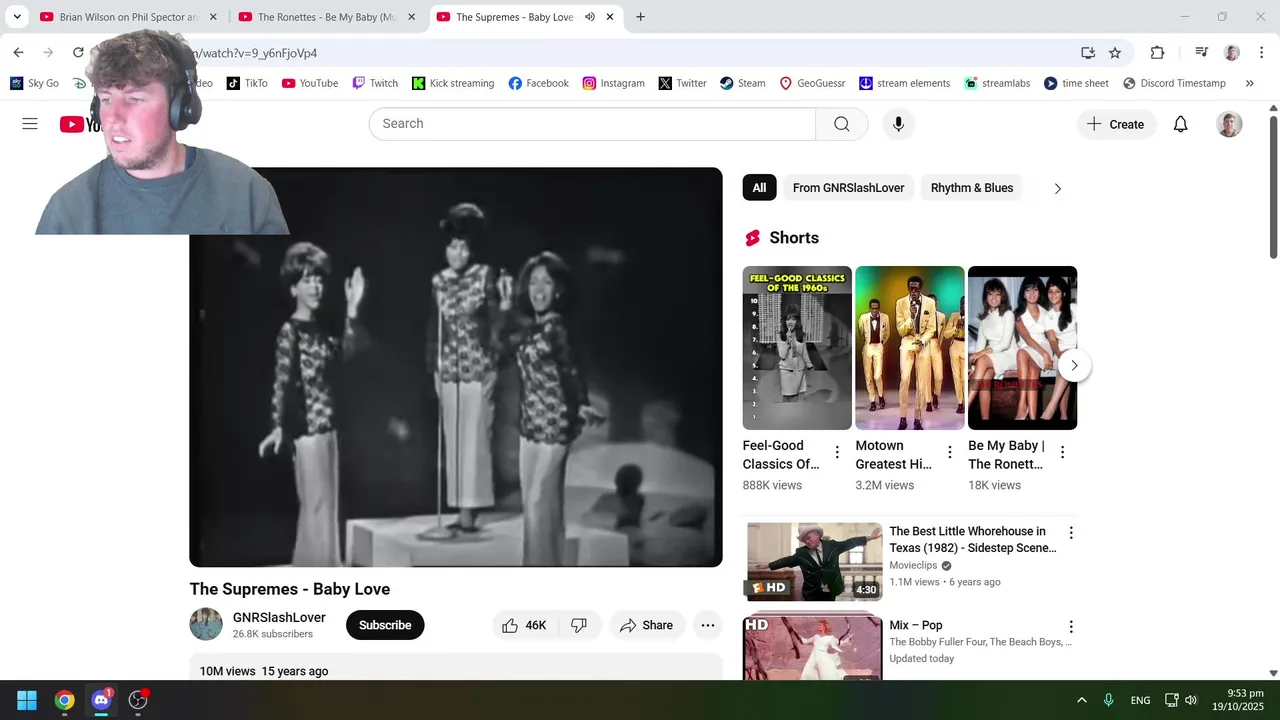
Task: Open options for Mix – Pop playlist
Action: click(x=1071, y=627)
